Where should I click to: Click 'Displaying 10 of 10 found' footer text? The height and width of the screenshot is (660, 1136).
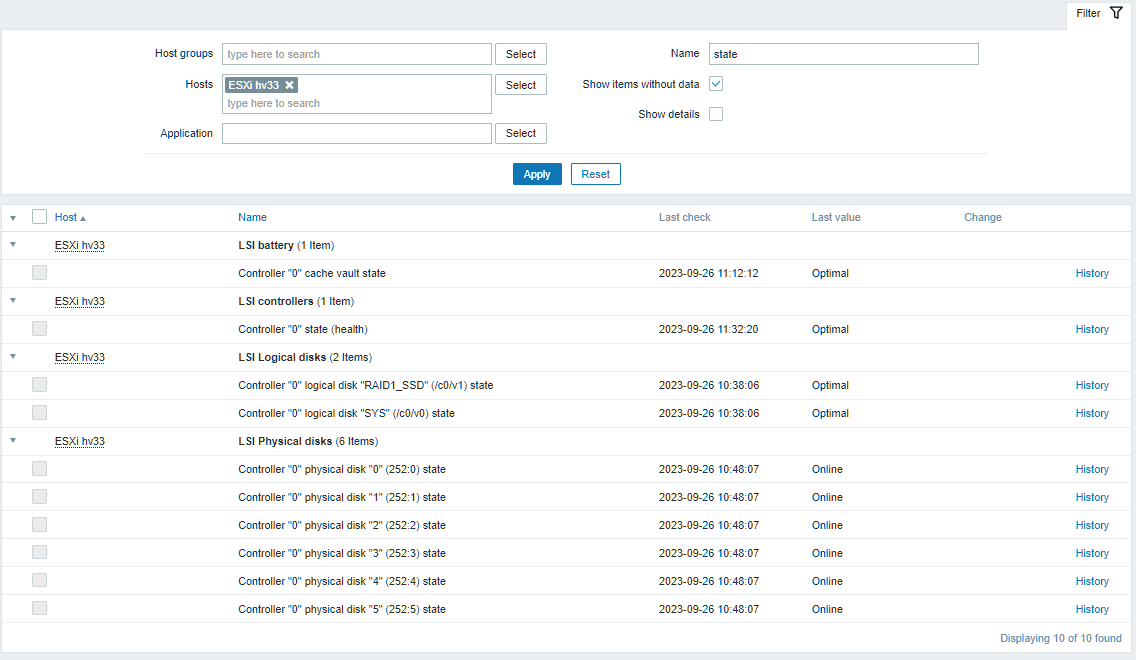click(1061, 638)
